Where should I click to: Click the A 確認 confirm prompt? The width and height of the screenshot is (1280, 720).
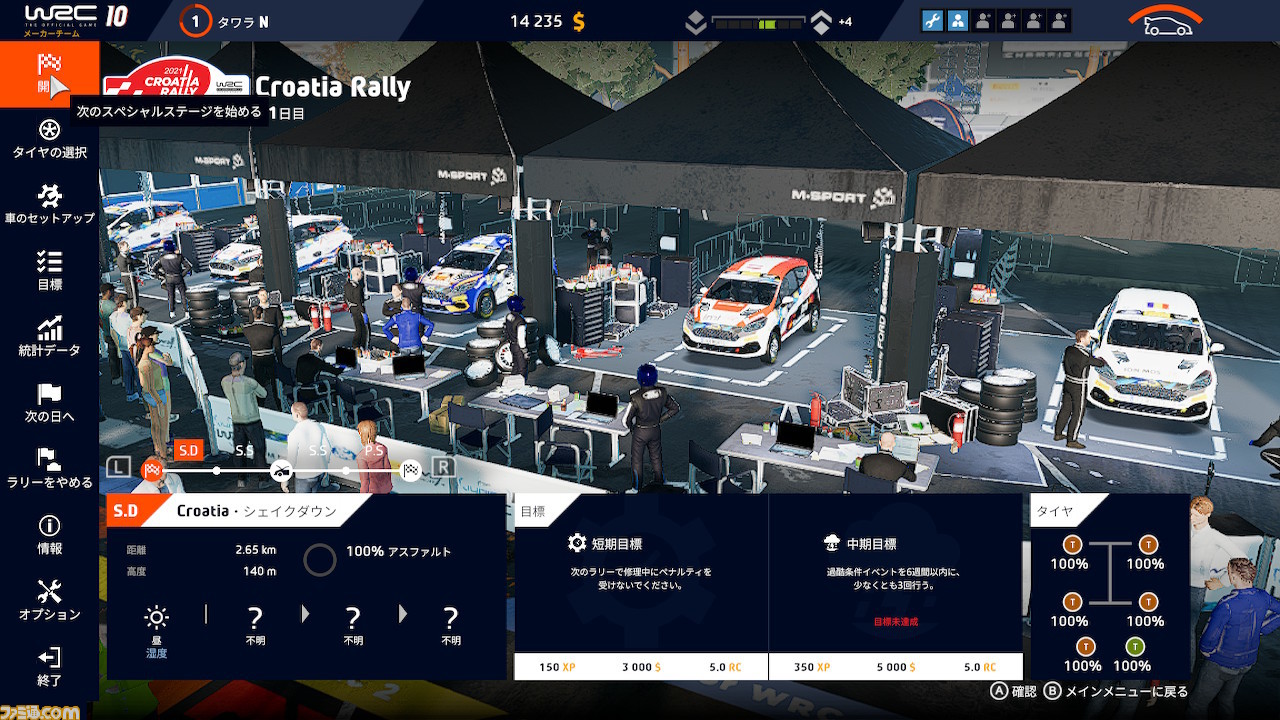click(x=1012, y=691)
